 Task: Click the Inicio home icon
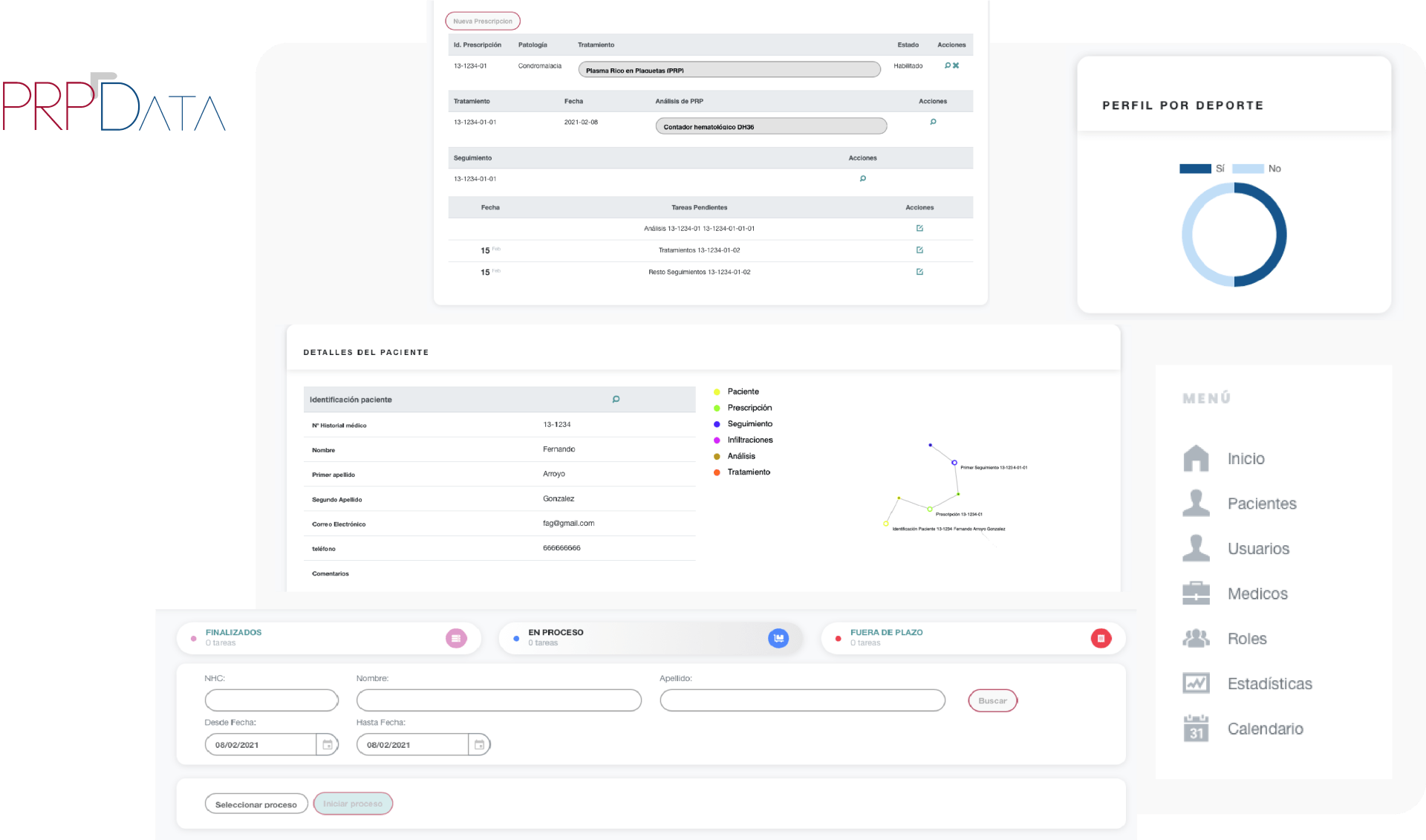tap(1196, 458)
